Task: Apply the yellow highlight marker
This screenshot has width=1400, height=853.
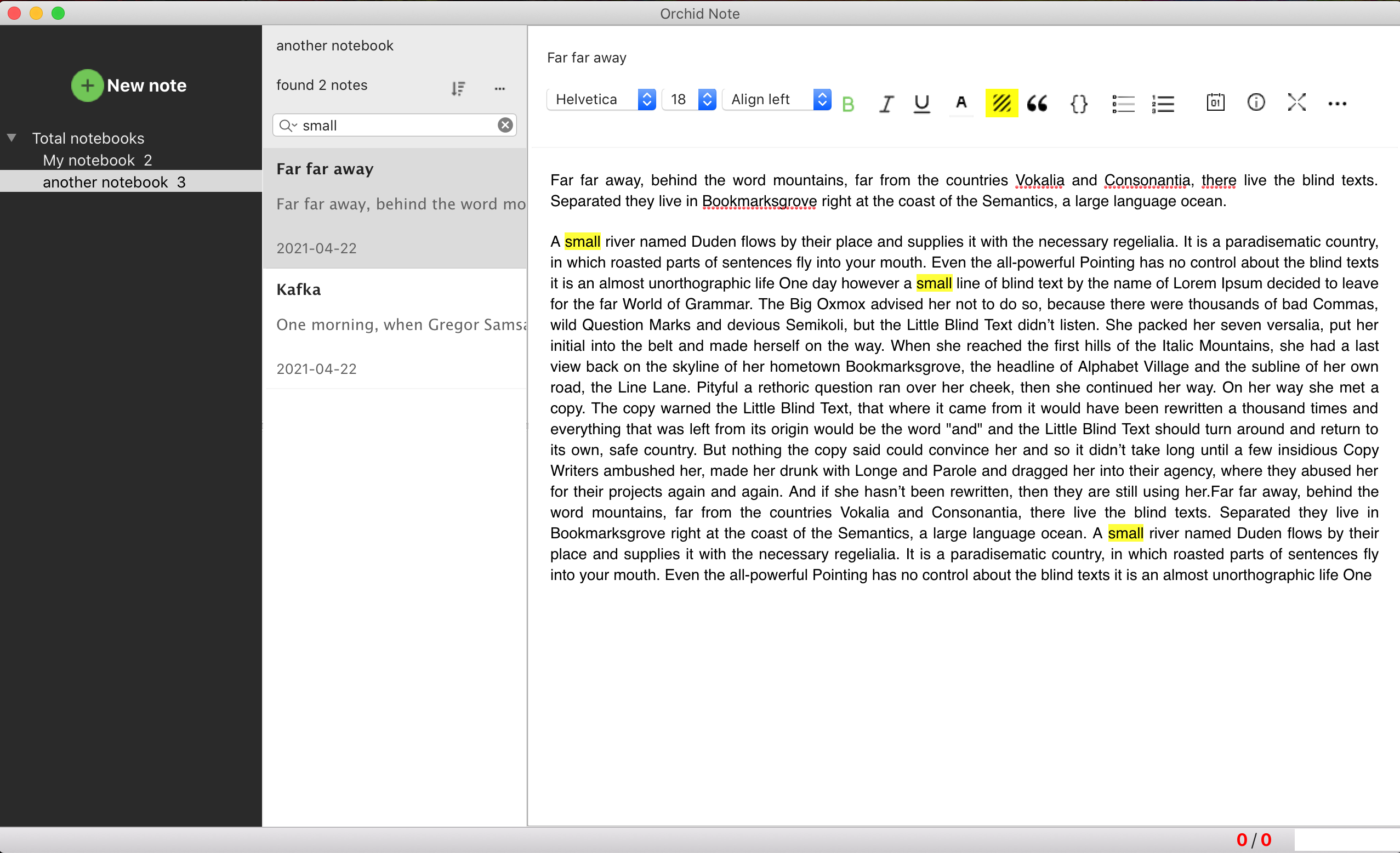Action: 1001,103
